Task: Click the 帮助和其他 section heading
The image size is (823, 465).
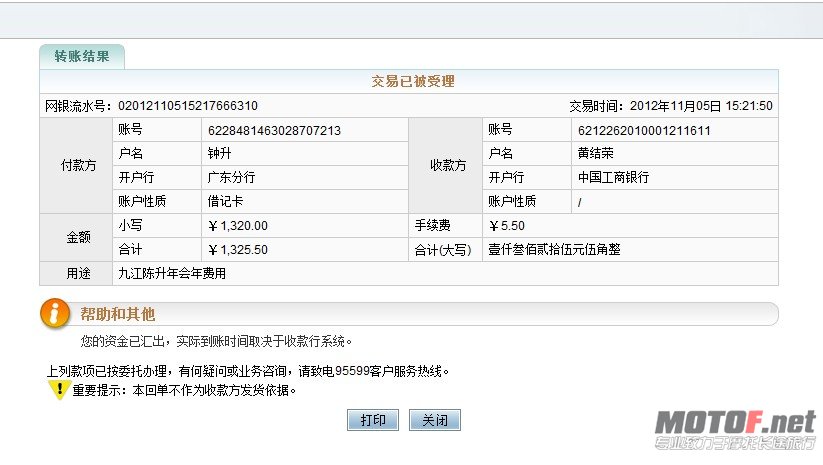Action: coord(118,314)
